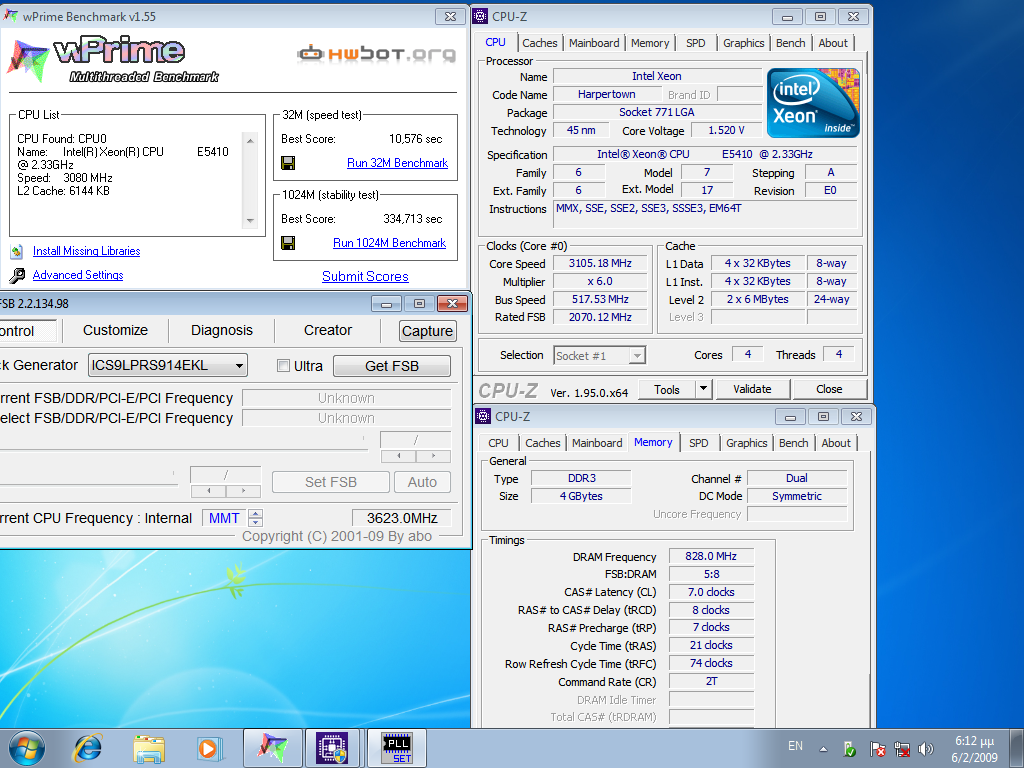Image resolution: width=1024 pixels, height=768 pixels.
Task: Click the volume speaker tray icon
Action: coord(925,748)
